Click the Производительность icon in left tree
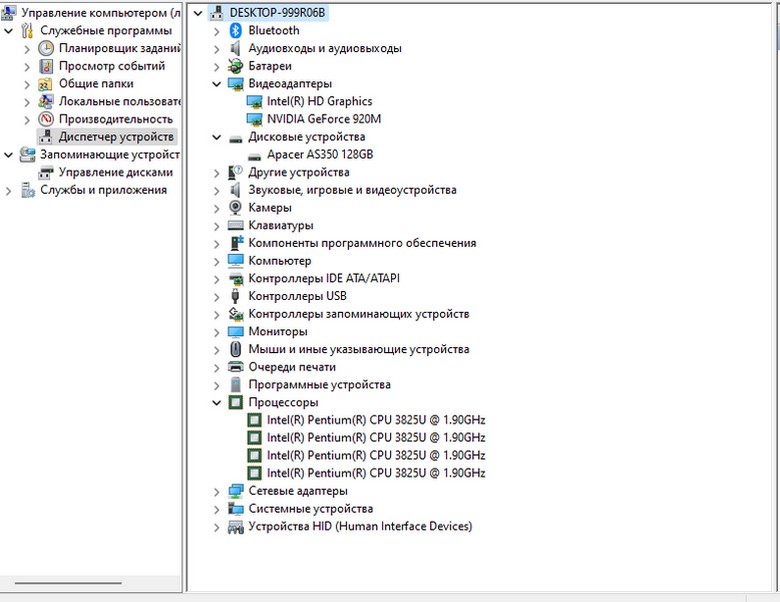The image size is (780, 602). (46, 119)
